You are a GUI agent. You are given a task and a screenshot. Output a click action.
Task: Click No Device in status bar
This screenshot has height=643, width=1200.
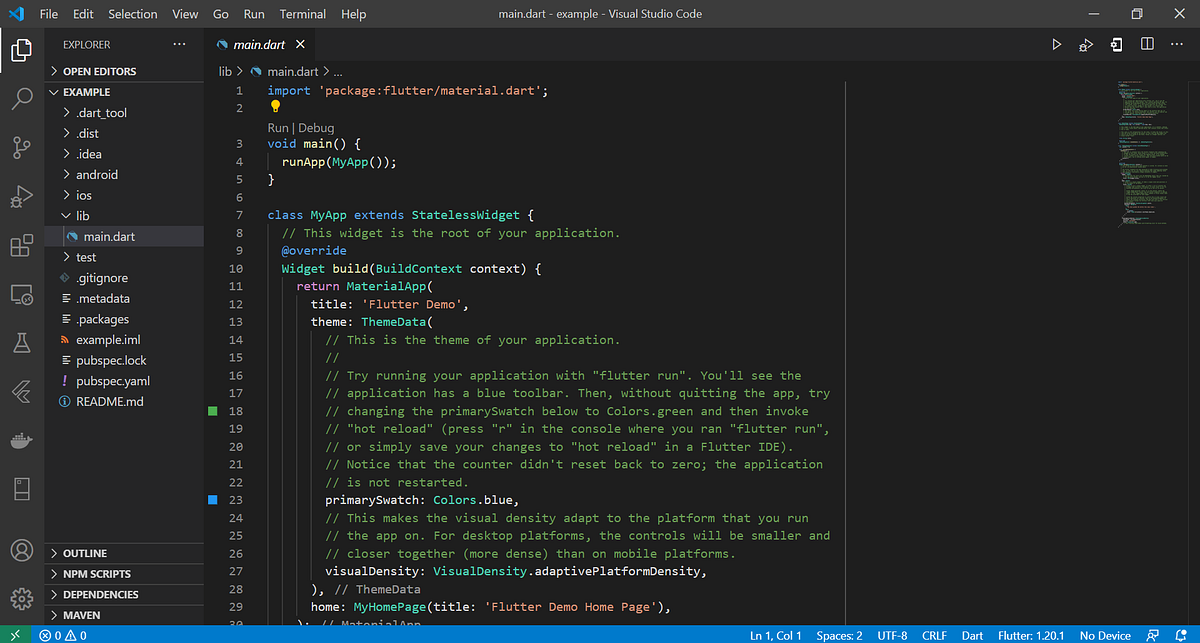click(1106, 635)
